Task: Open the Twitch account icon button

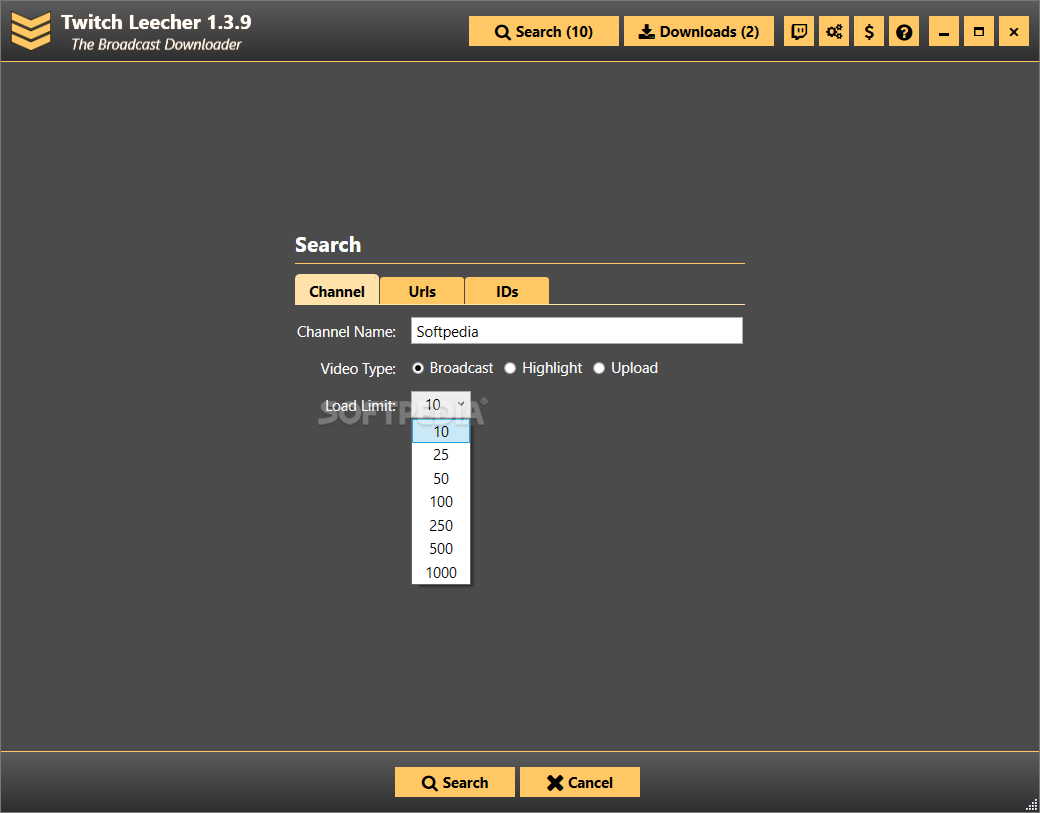Action: [799, 31]
